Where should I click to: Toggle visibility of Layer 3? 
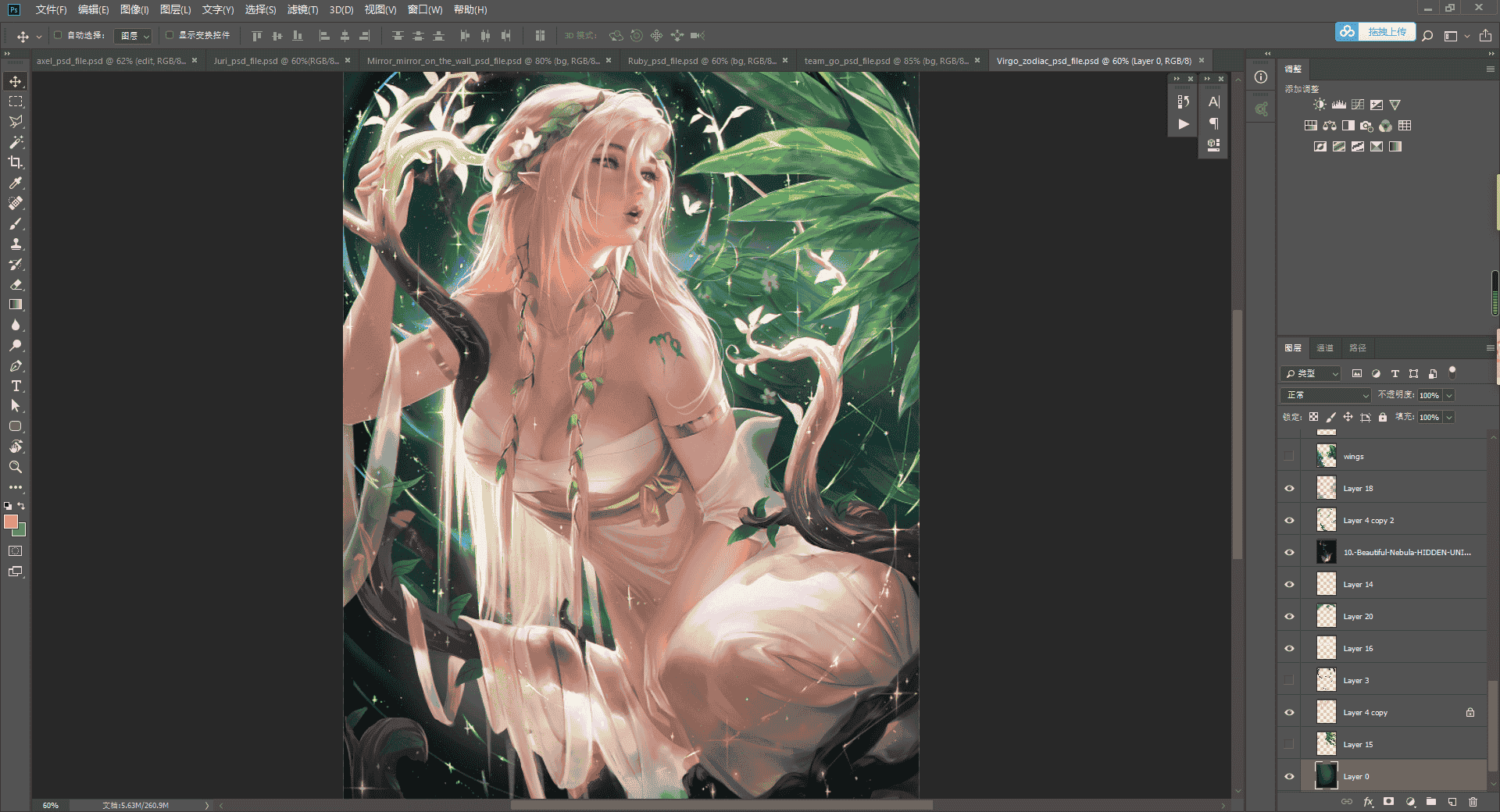[x=1289, y=681]
